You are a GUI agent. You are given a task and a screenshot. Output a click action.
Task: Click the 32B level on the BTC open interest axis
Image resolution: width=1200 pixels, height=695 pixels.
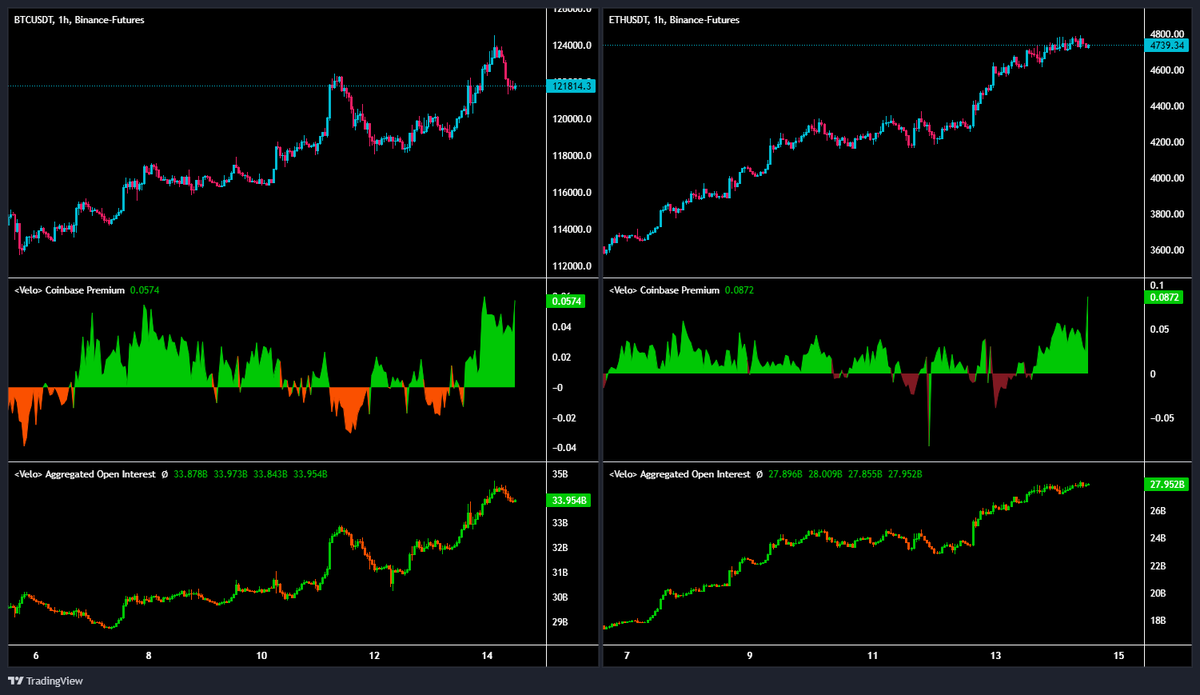(560, 548)
